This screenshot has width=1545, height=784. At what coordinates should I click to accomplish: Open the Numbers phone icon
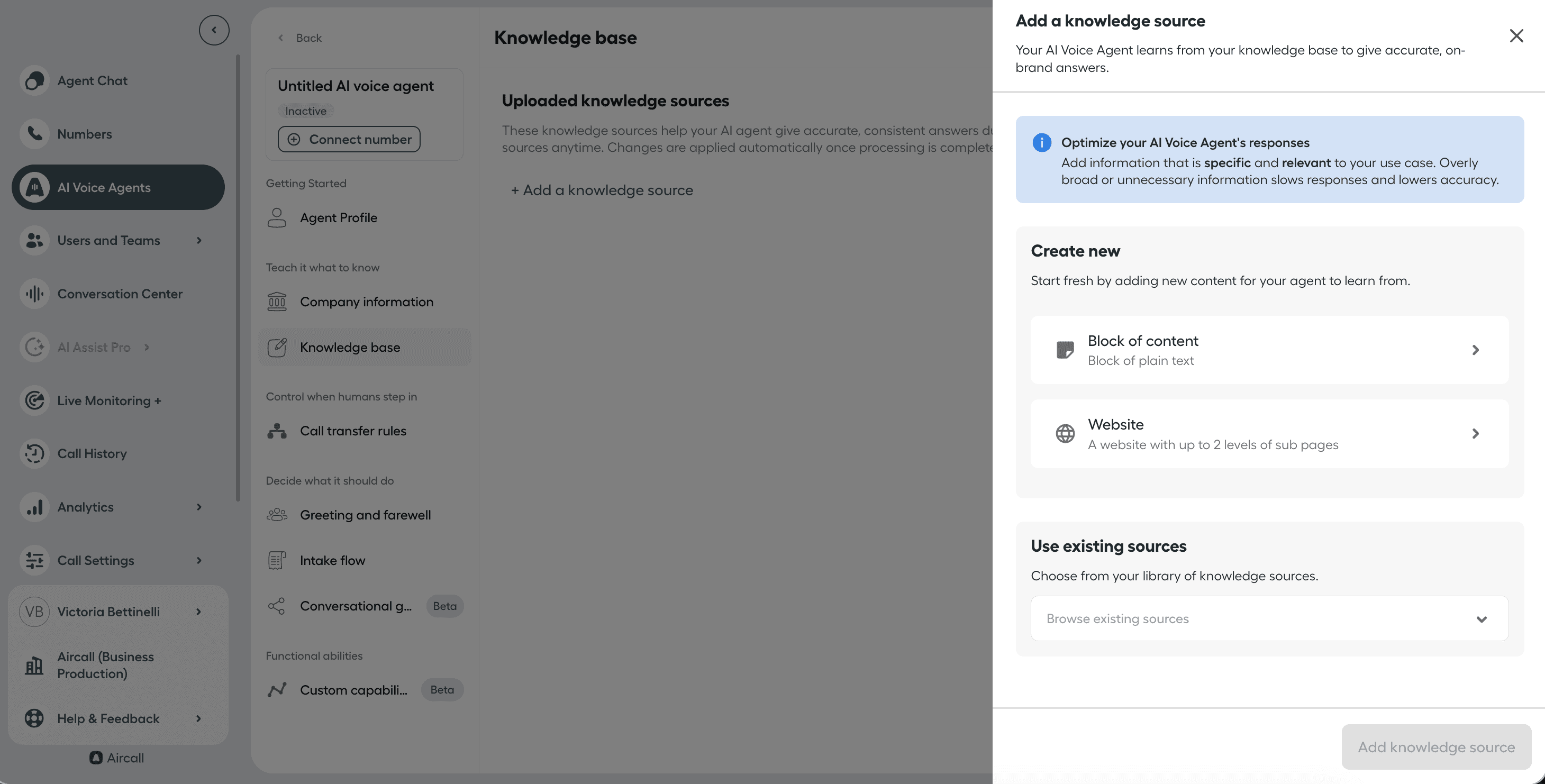tap(34, 134)
